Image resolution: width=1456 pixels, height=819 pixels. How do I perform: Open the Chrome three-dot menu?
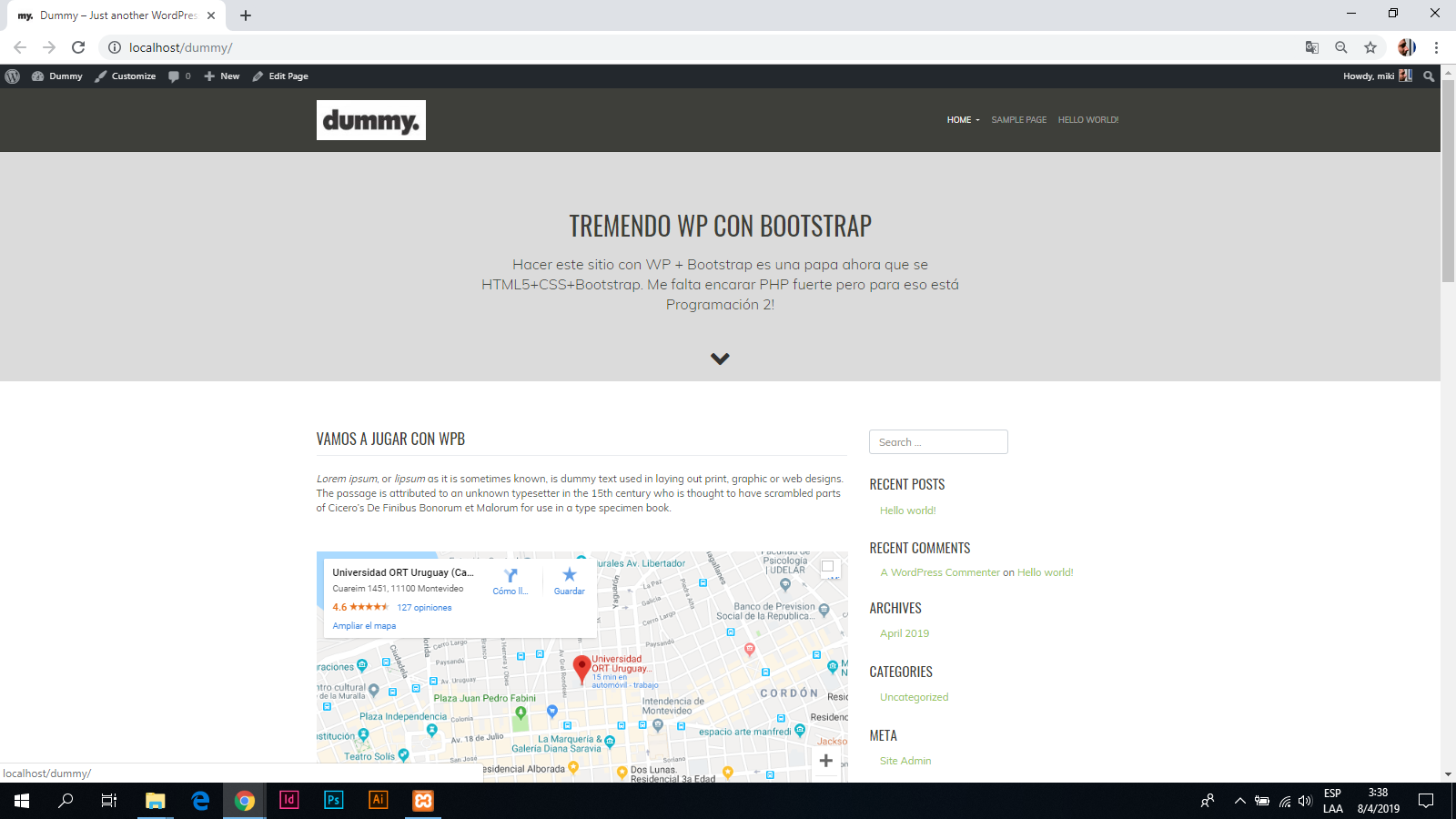click(x=1436, y=47)
